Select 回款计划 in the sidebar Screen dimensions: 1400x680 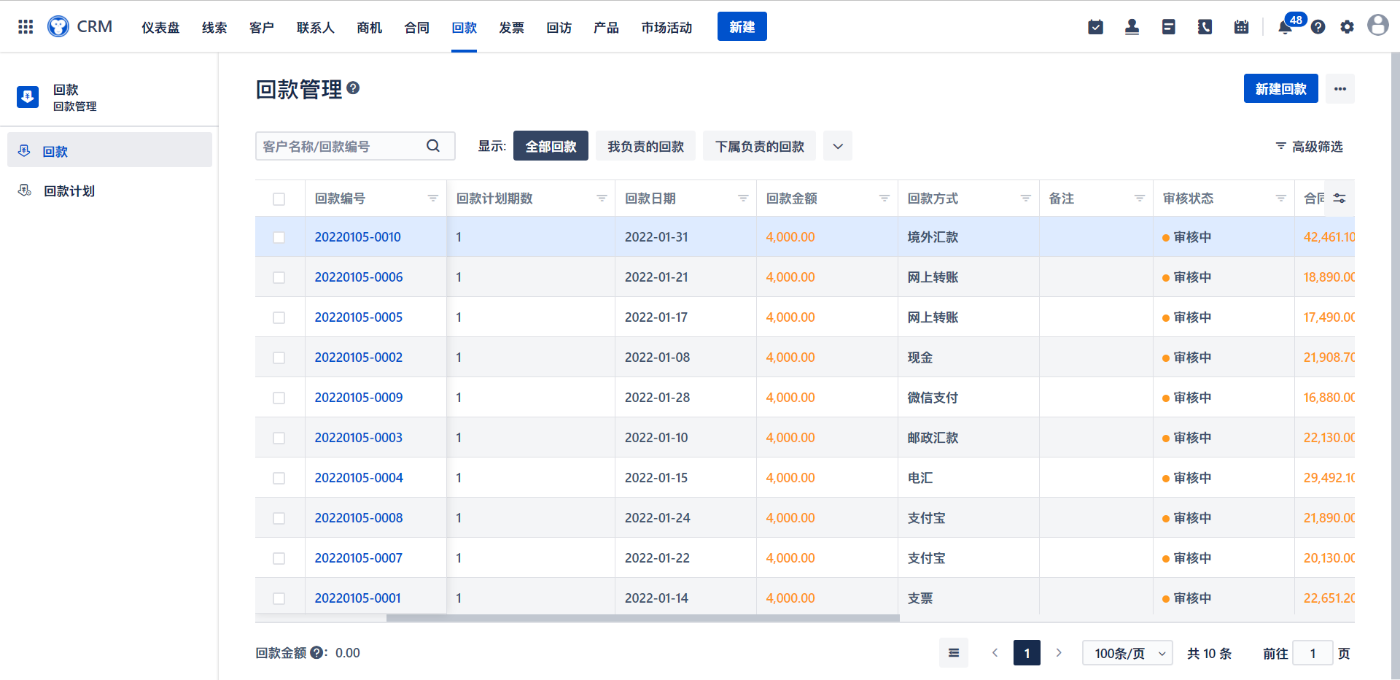click(x=69, y=191)
